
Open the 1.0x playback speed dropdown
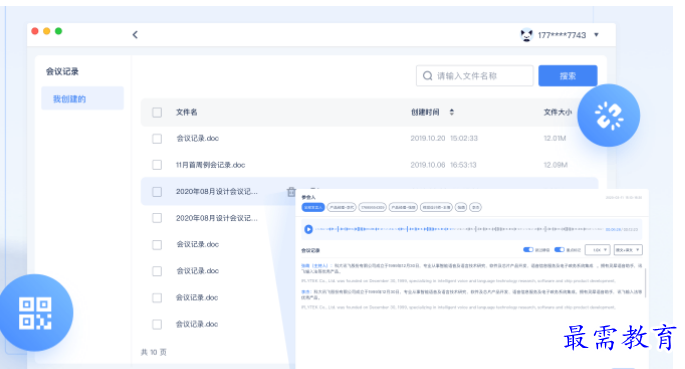click(x=598, y=250)
